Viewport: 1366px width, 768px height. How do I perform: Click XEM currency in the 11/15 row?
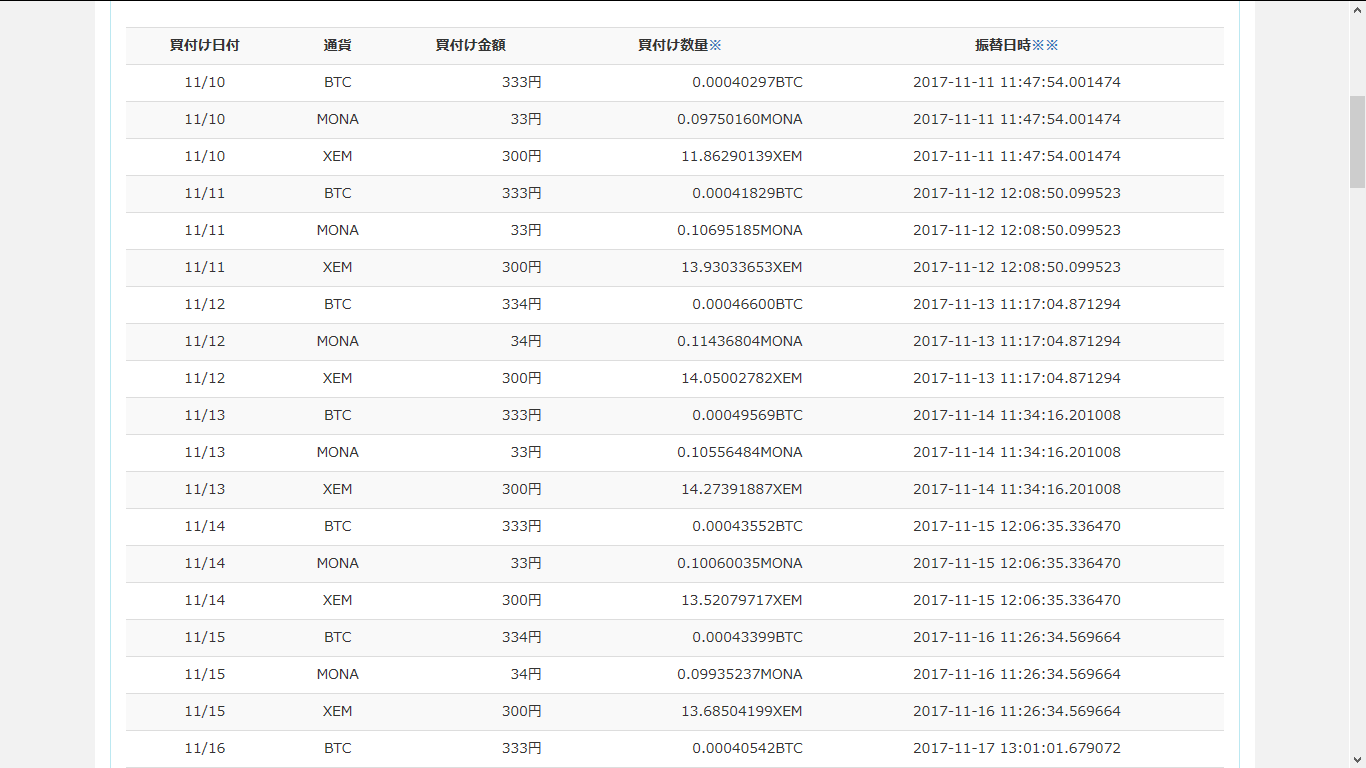[x=338, y=711]
